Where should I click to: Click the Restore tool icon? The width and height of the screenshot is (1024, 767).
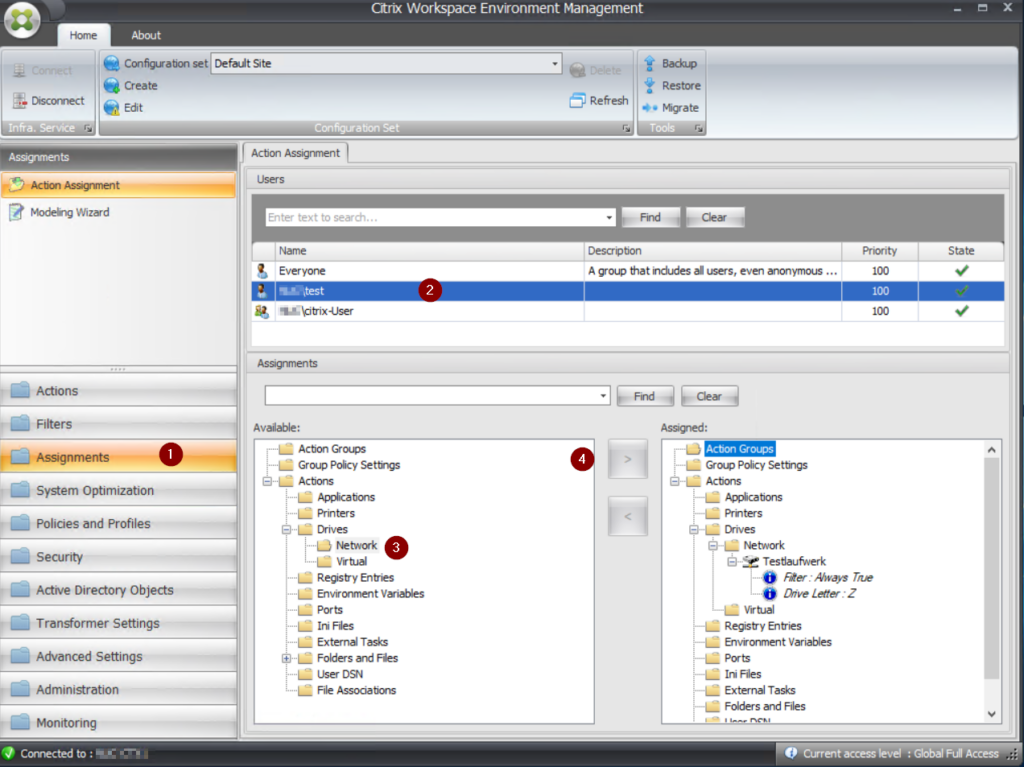pyautogui.click(x=650, y=86)
